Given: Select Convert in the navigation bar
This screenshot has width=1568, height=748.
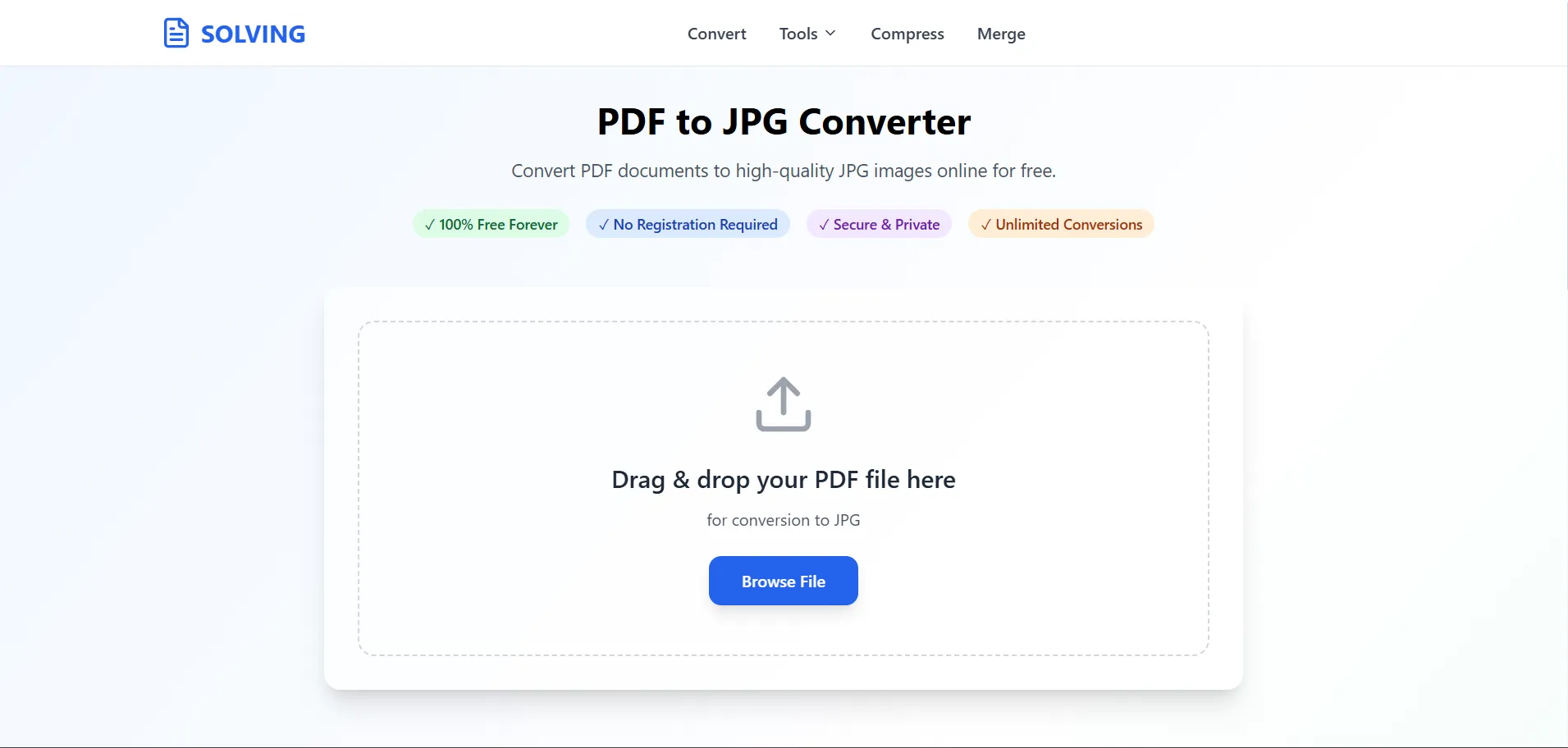Looking at the screenshot, I should point(716,34).
